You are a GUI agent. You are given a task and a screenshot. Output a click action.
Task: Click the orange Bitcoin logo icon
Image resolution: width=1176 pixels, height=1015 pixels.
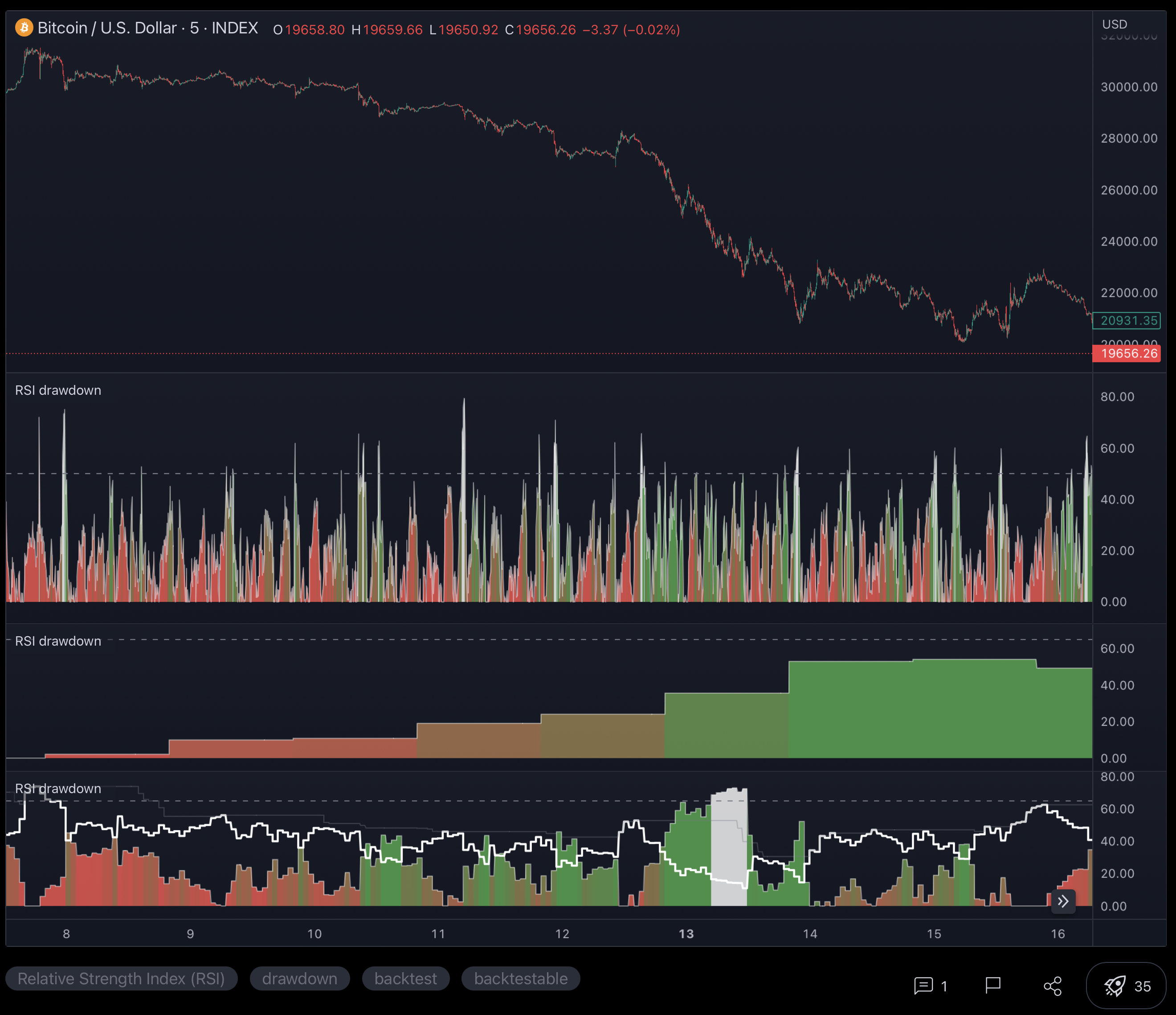(x=24, y=28)
